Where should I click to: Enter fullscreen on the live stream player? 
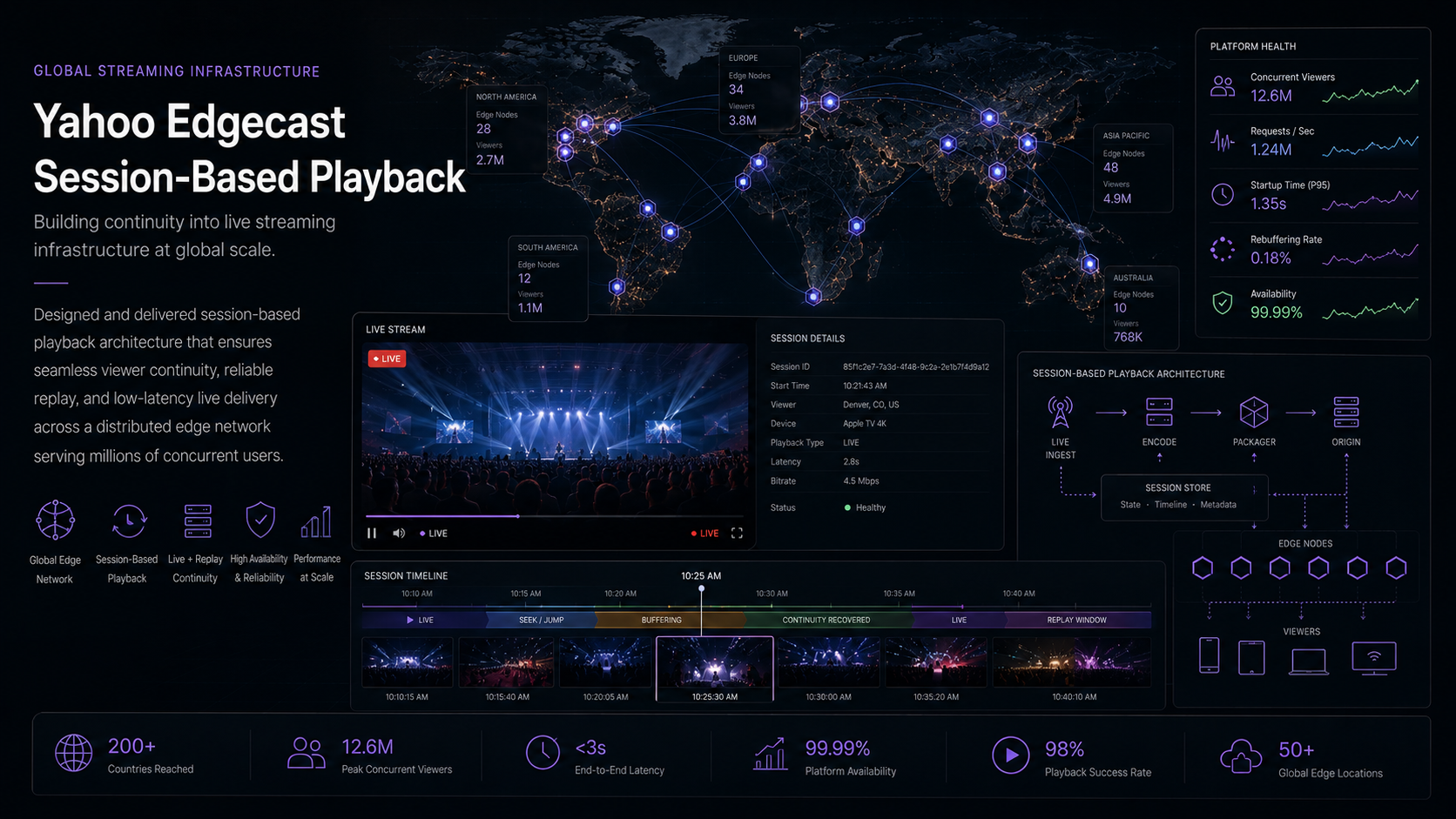point(737,533)
